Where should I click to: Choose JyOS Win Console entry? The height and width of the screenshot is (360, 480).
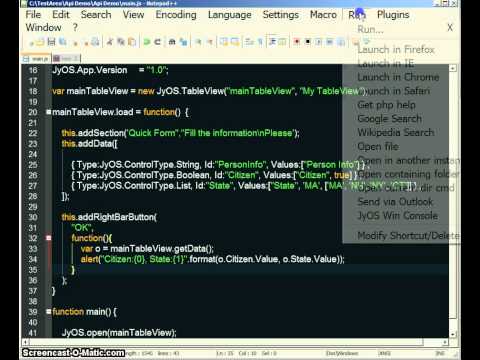click(397, 216)
